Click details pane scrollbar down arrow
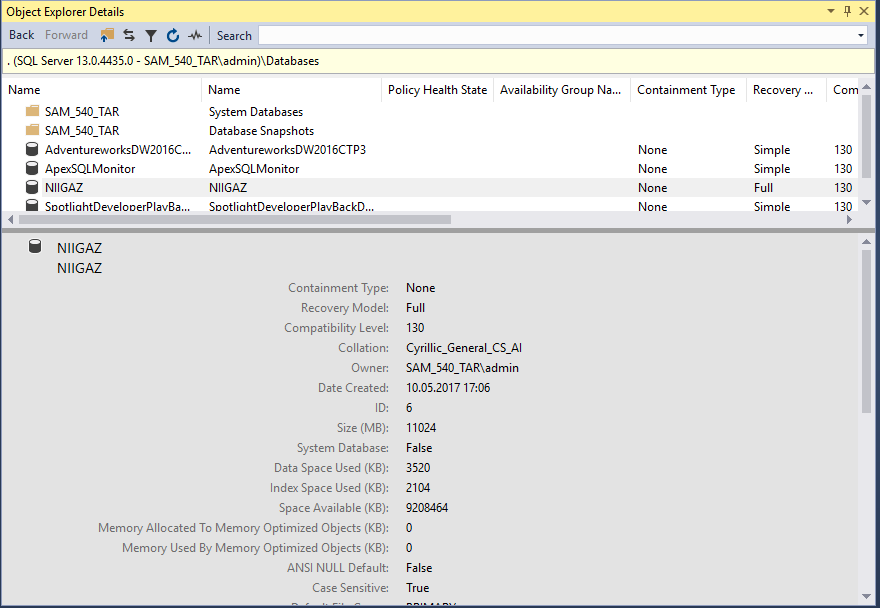 point(867,597)
